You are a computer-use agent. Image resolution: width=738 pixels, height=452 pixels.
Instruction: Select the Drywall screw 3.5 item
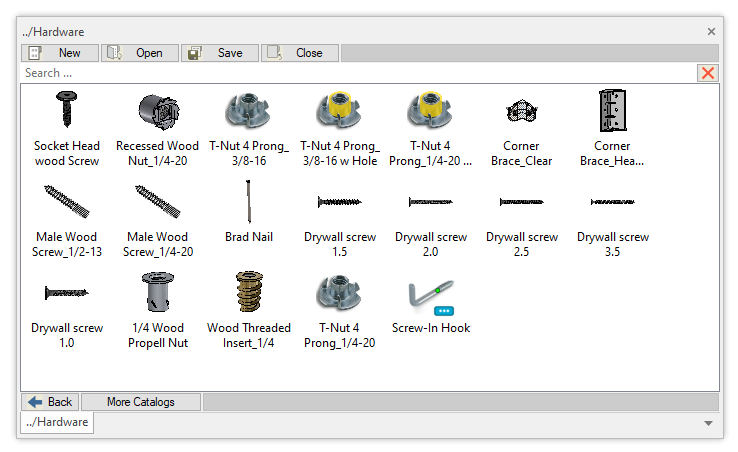click(612, 201)
